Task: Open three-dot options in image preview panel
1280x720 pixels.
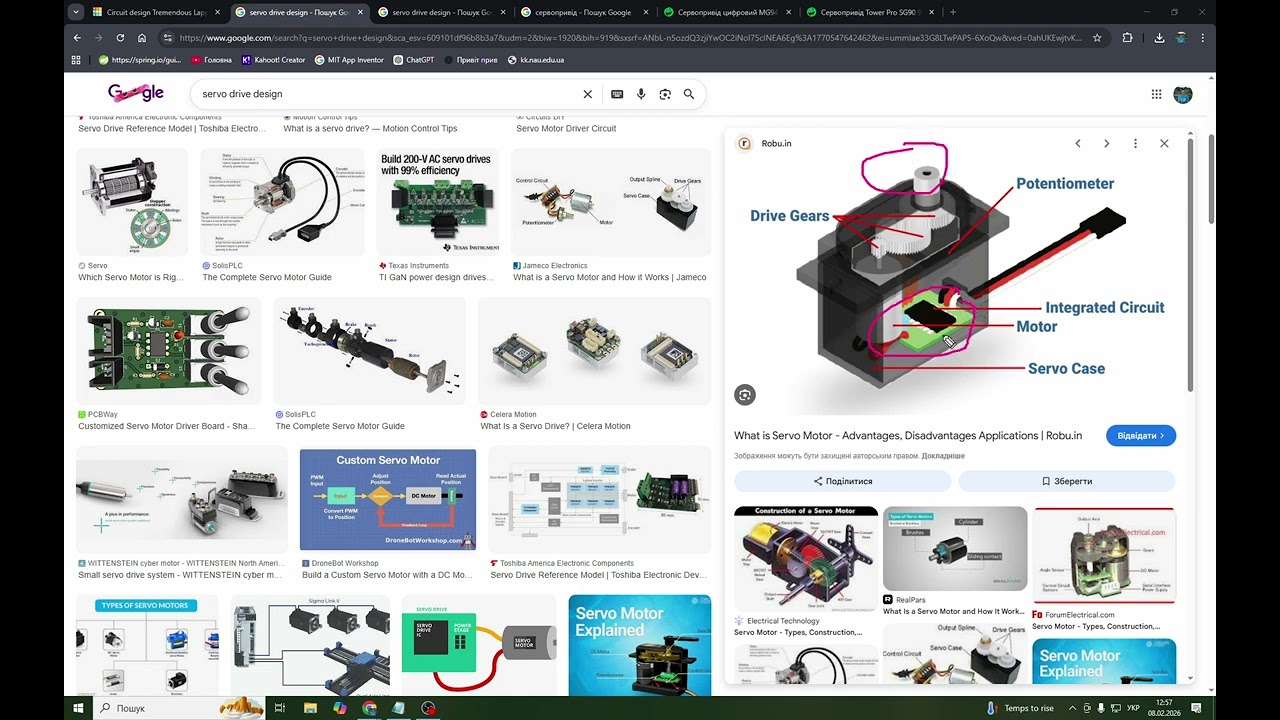Action: point(1135,143)
